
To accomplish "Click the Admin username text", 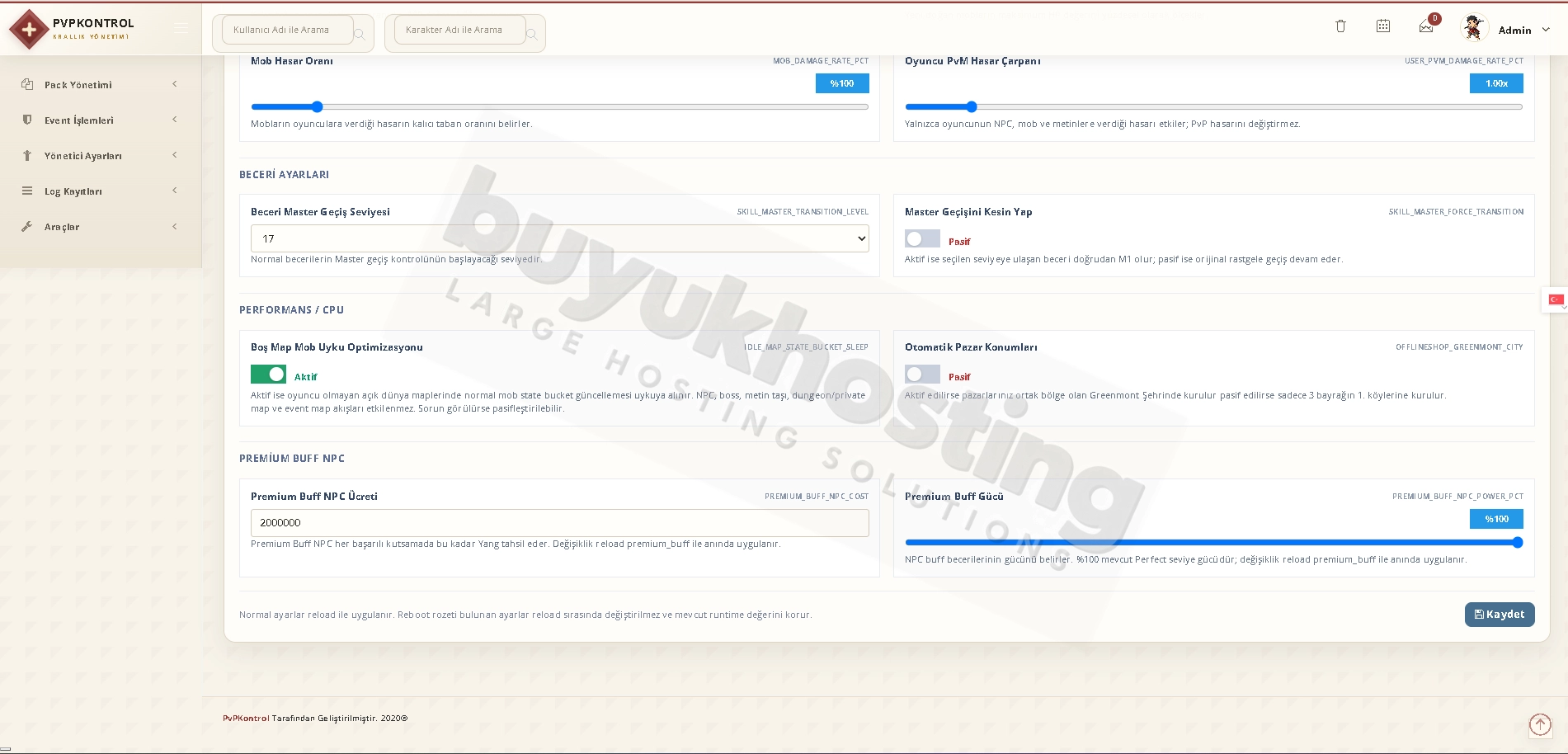I will [x=1514, y=31].
